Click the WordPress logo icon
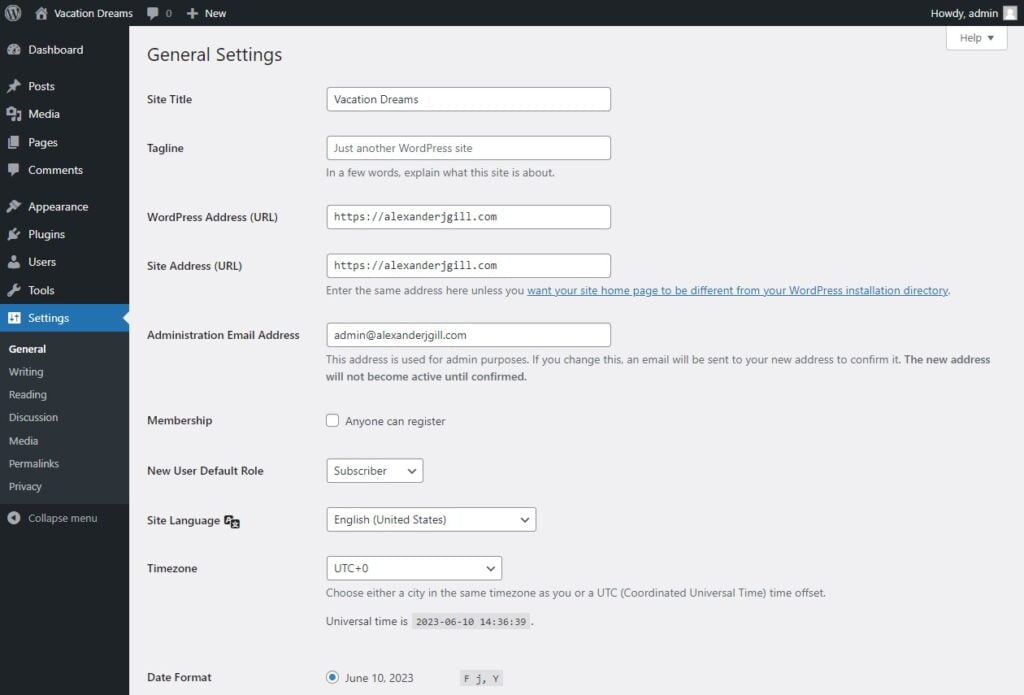The image size is (1024, 695). (x=13, y=13)
